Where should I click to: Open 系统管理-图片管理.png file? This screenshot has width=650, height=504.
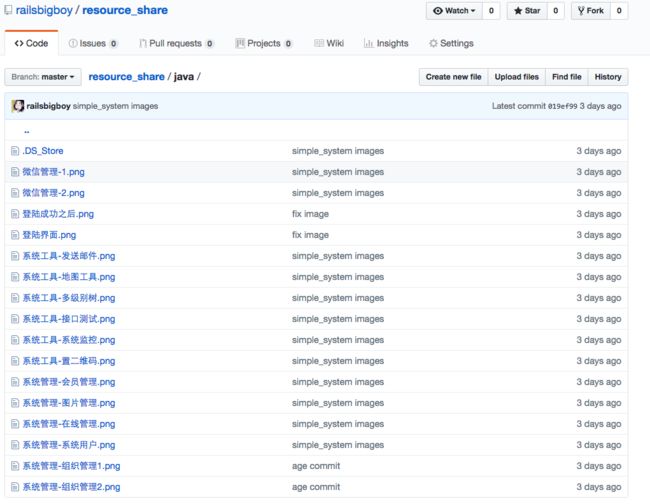(x=69, y=403)
